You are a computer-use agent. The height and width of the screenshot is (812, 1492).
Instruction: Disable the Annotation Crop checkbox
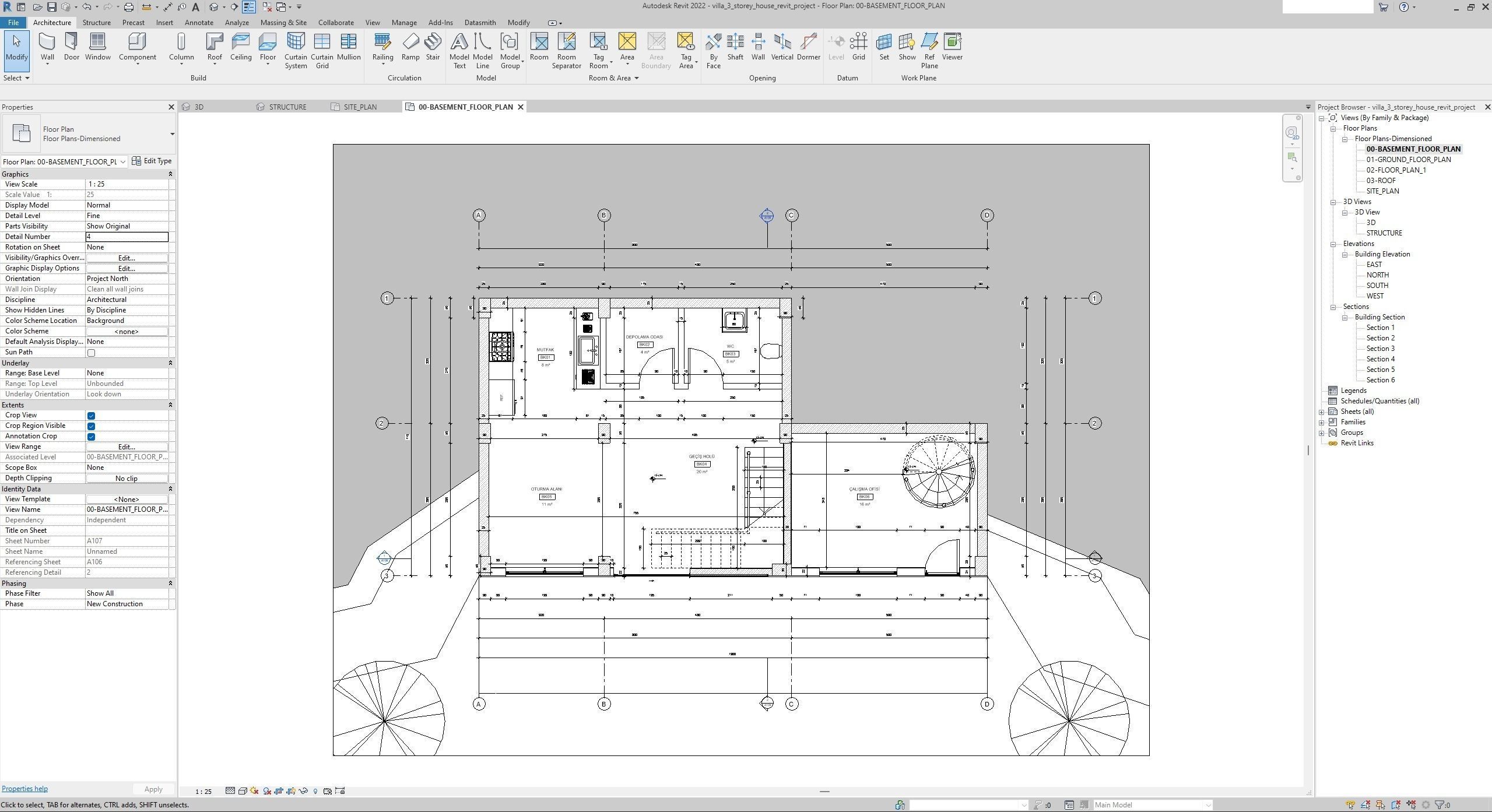click(x=91, y=437)
